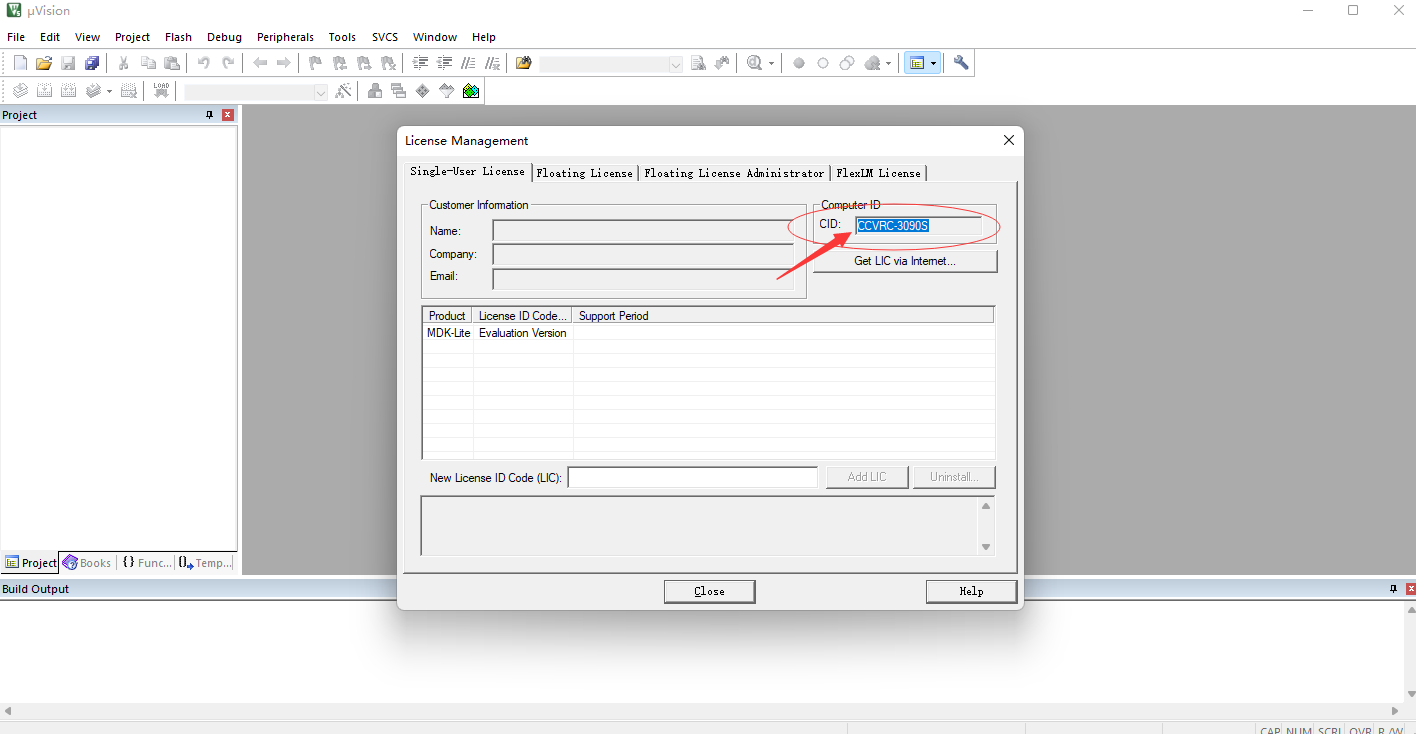Screen dimensions: 1416x734
Task: Open Manage Project Items boxes icon
Action: pyautogui.click(x=375, y=91)
